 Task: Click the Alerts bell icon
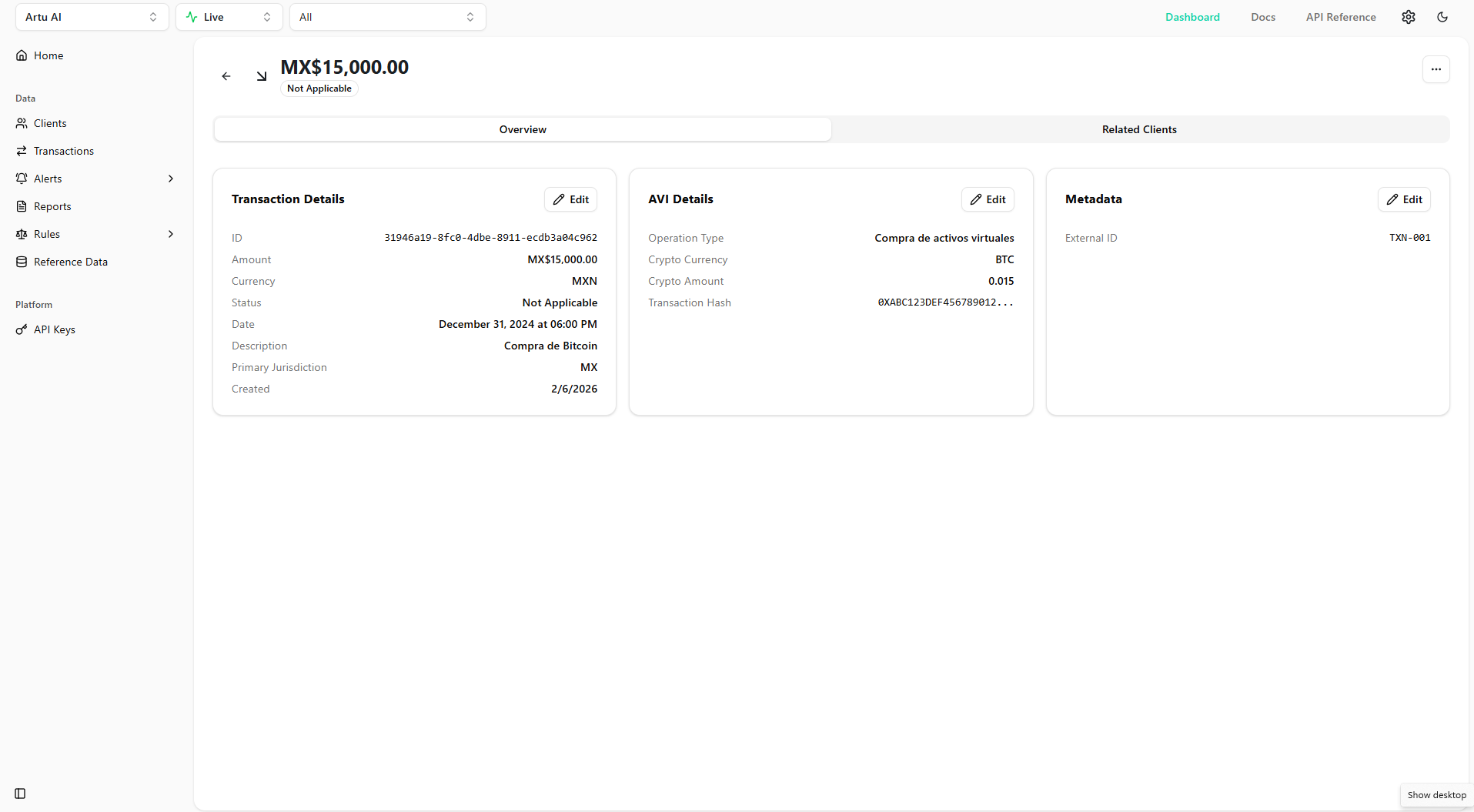coord(22,179)
